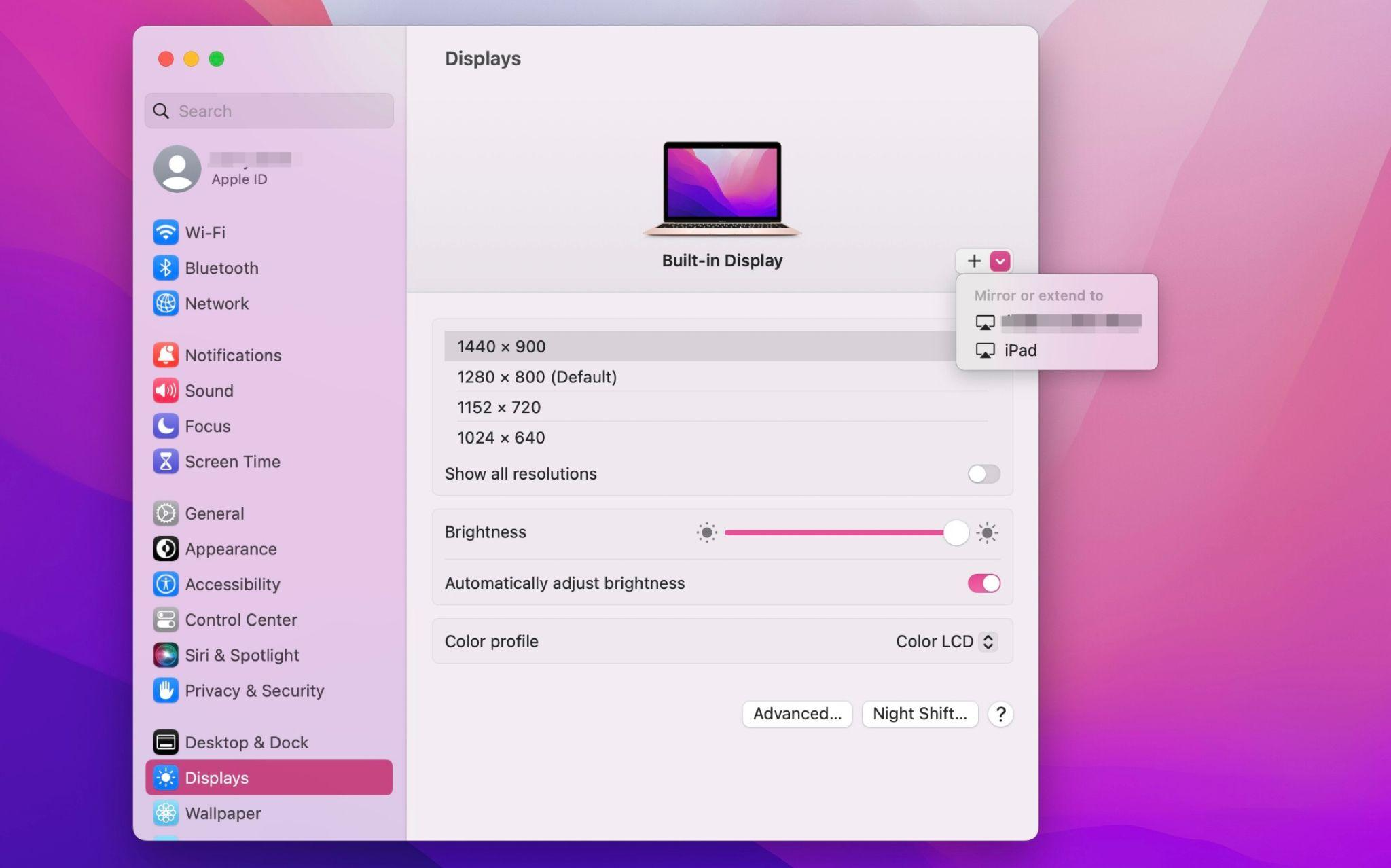The width and height of the screenshot is (1391, 868).
Task: Click the low brightness sun icon
Action: tap(706, 532)
